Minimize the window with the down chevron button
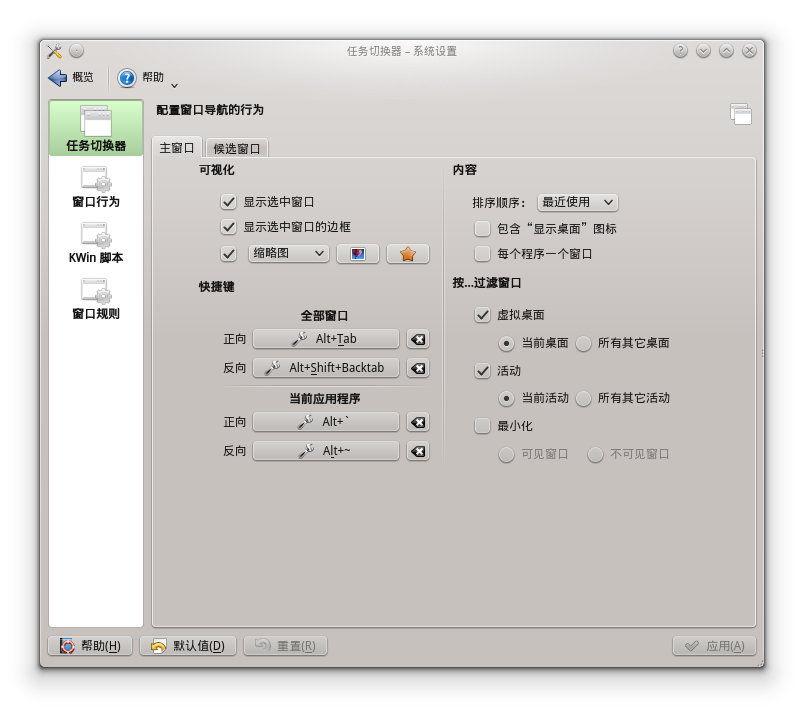The height and width of the screenshot is (707, 804). coord(704,51)
